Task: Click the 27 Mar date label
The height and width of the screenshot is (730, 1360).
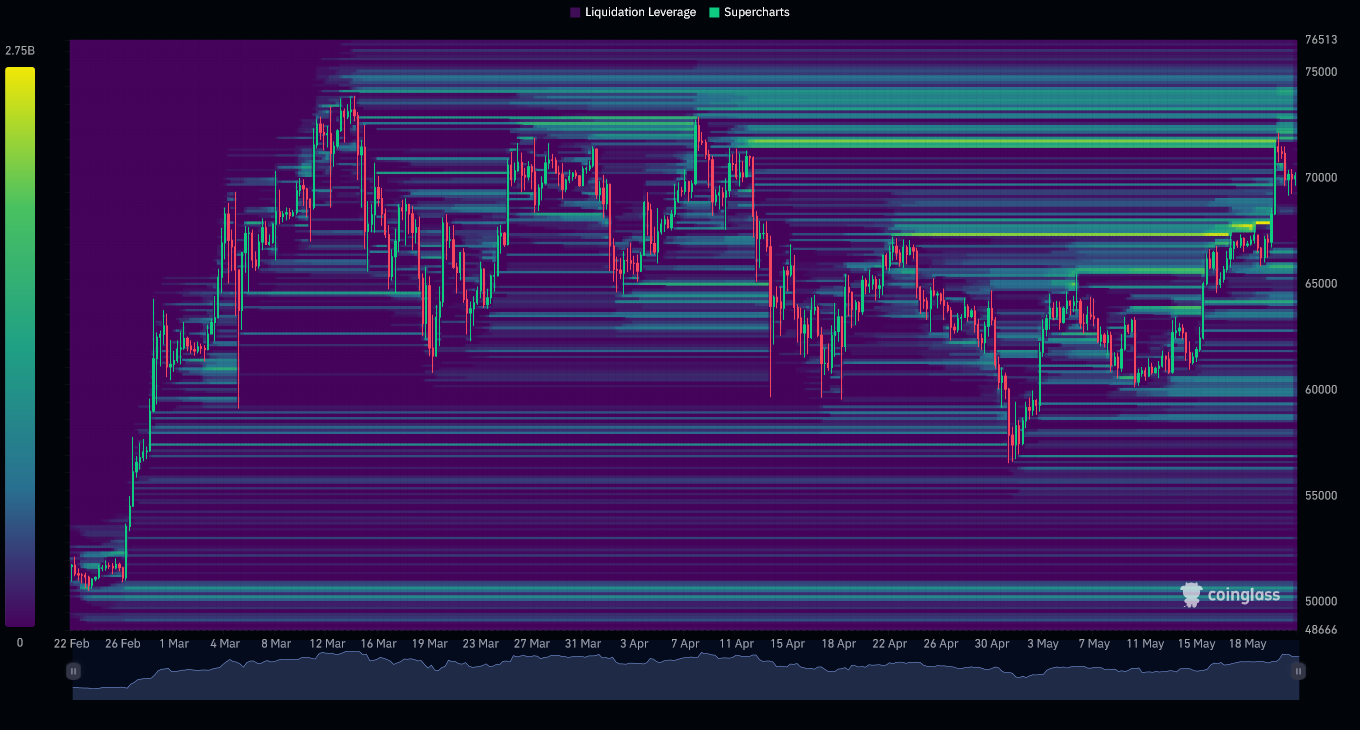Action: click(532, 644)
